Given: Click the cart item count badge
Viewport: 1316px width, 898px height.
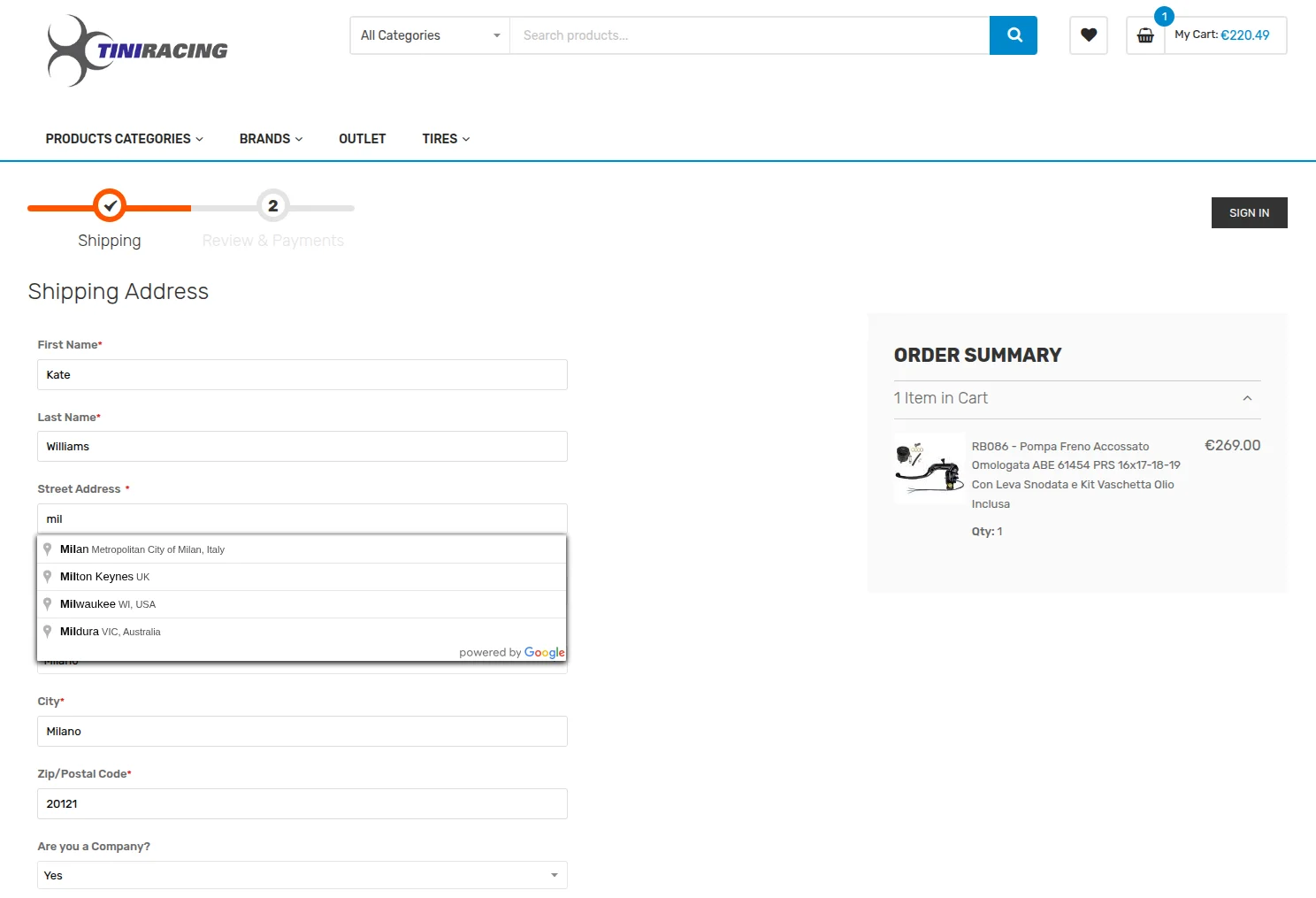Looking at the screenshot, I should [1164, 16].
